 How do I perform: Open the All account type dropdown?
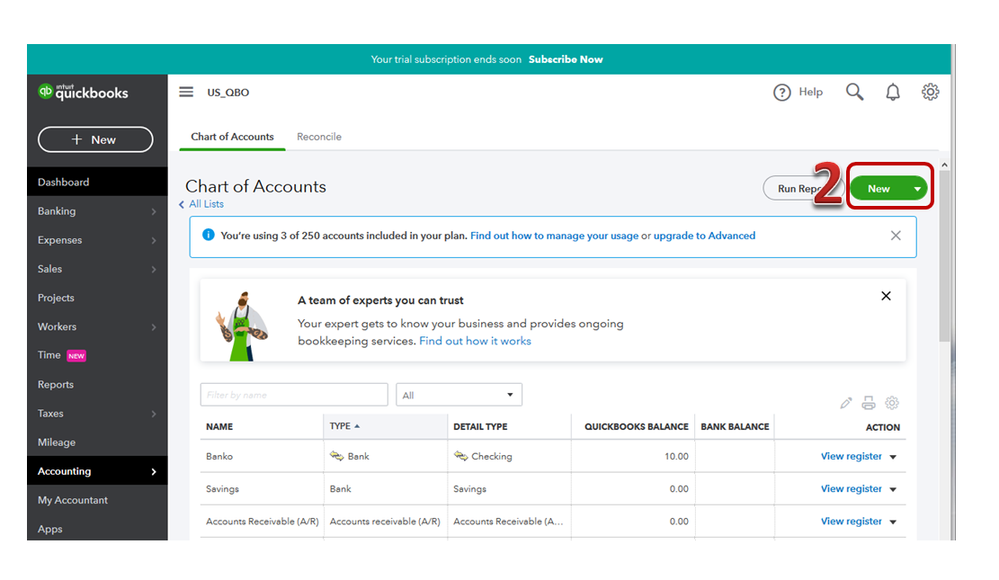459,395
